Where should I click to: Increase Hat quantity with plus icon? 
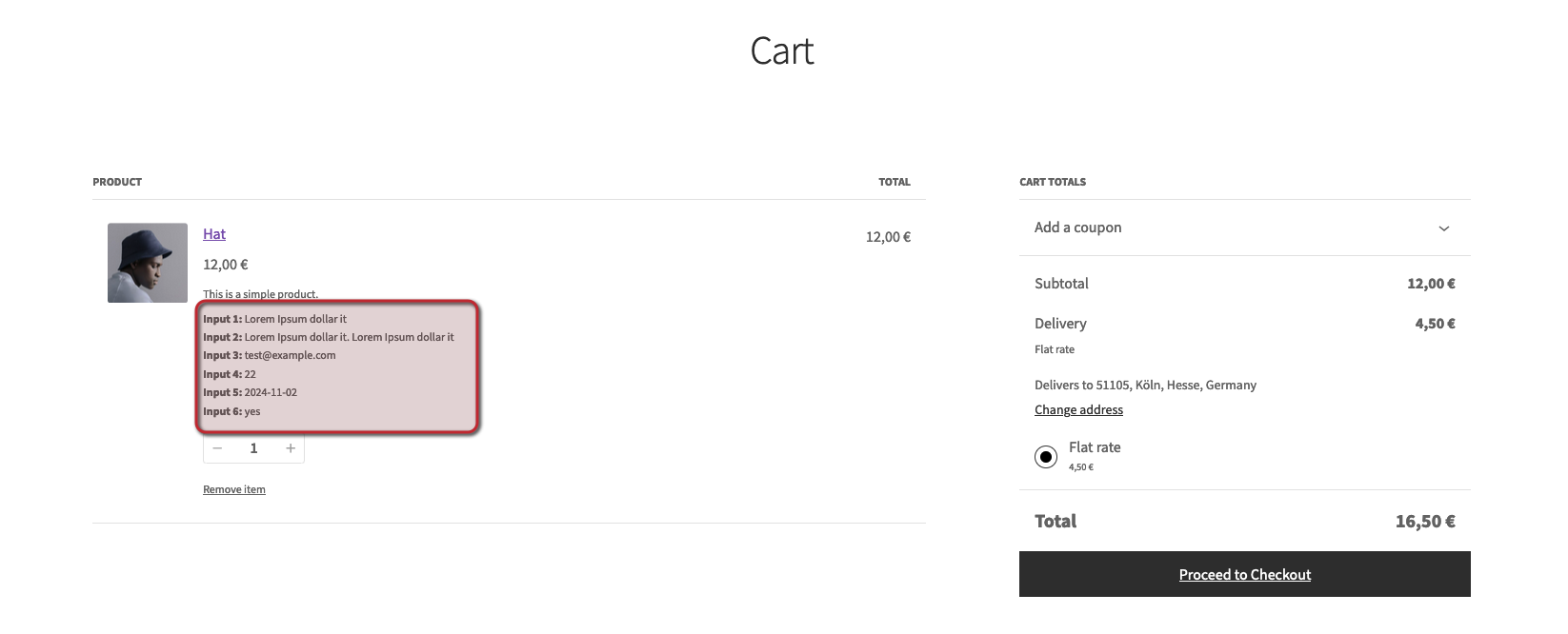(x=291, y=448)
